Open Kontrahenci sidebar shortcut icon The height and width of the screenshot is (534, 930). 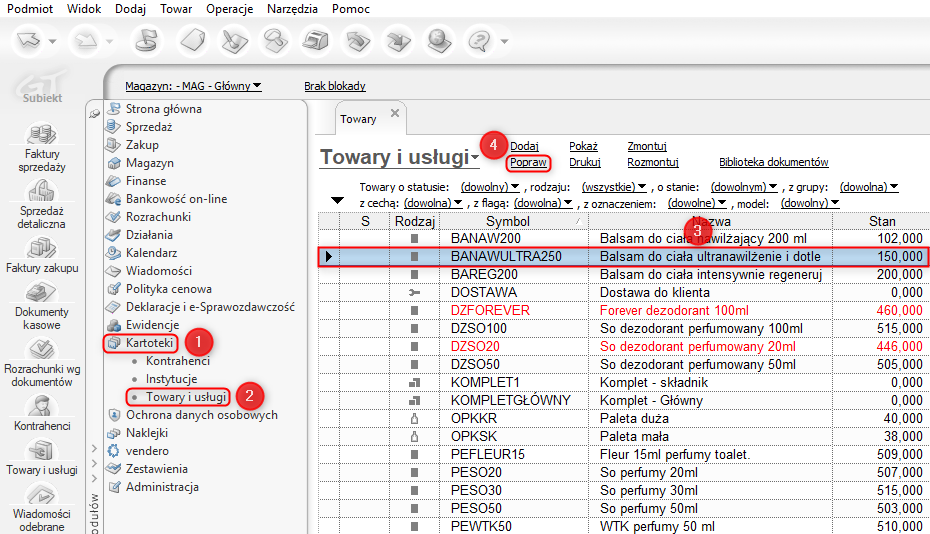click(x=42, y=405)
